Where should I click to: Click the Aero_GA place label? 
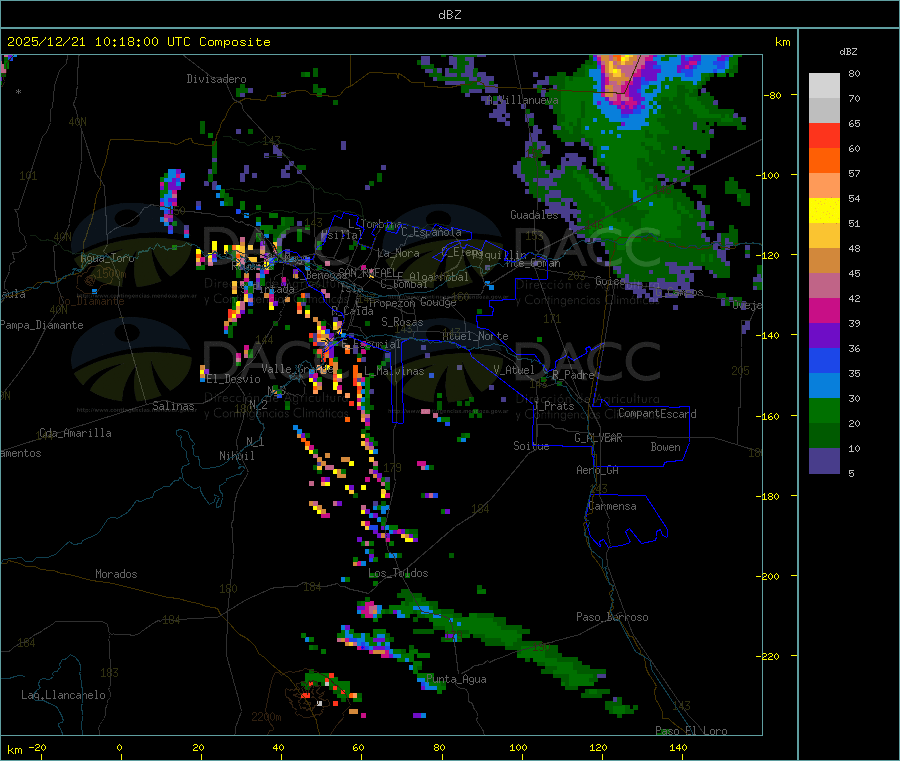[x=598, y=470]
